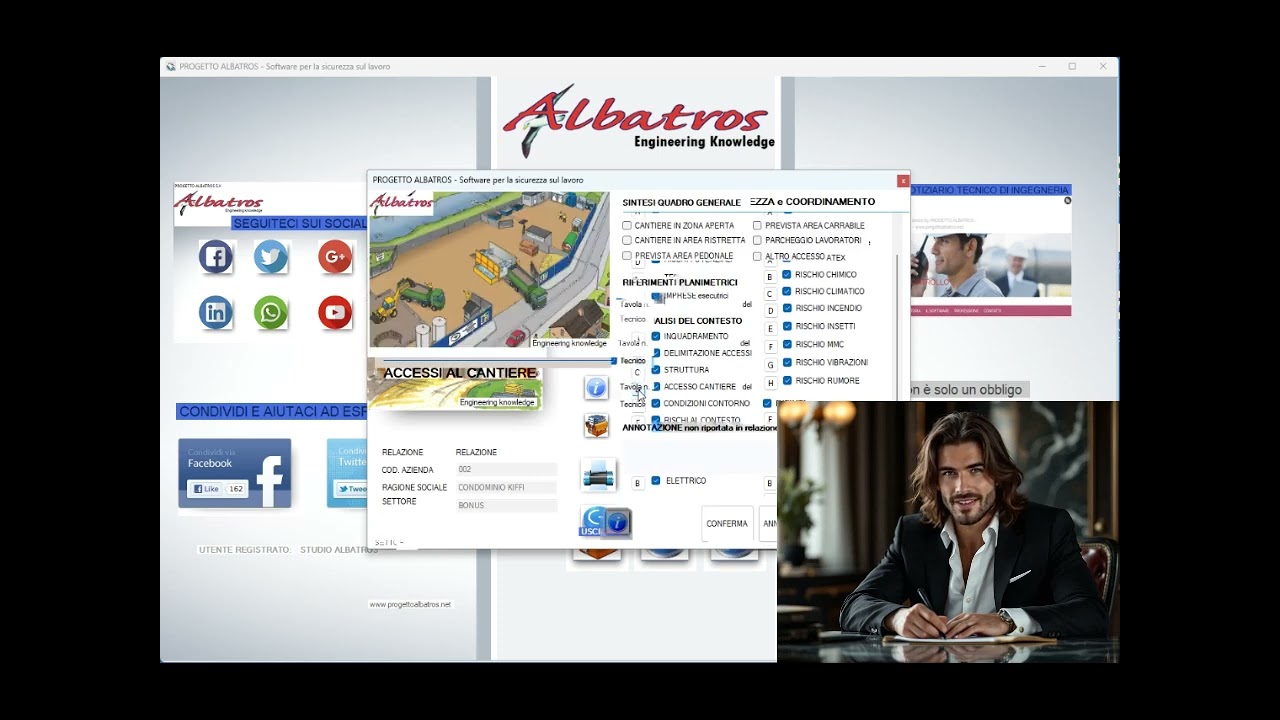1280x720 pixels.
Task: Uncheck RISCHIO RUMORE
Action: point(787,381)
